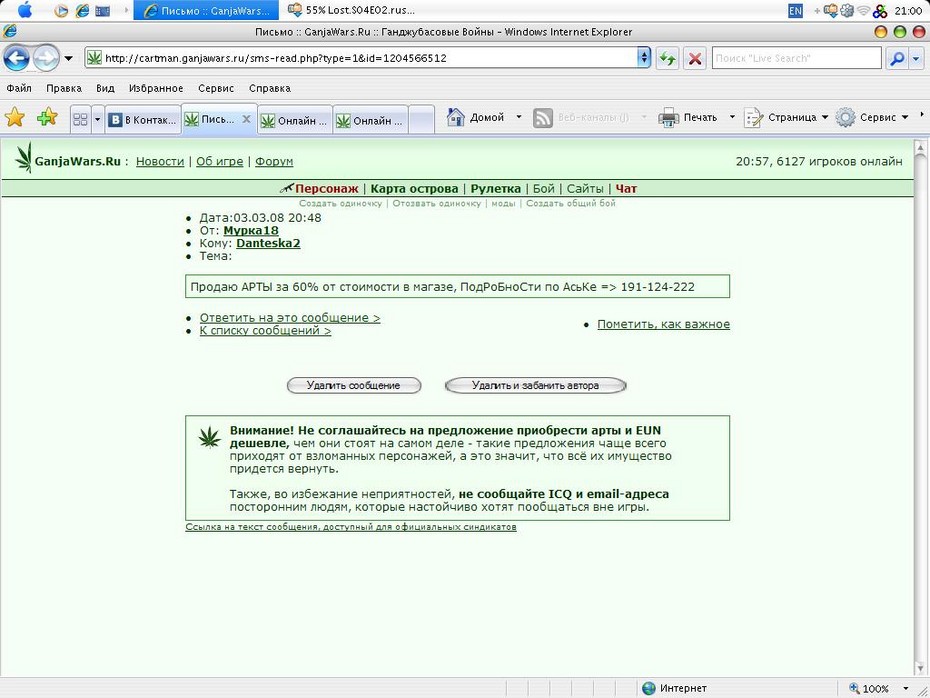Screen dimensions: 930x698
Task: Switch to the 55% Lost.S04E02 taskbar item
Action: tap(351, 10)
